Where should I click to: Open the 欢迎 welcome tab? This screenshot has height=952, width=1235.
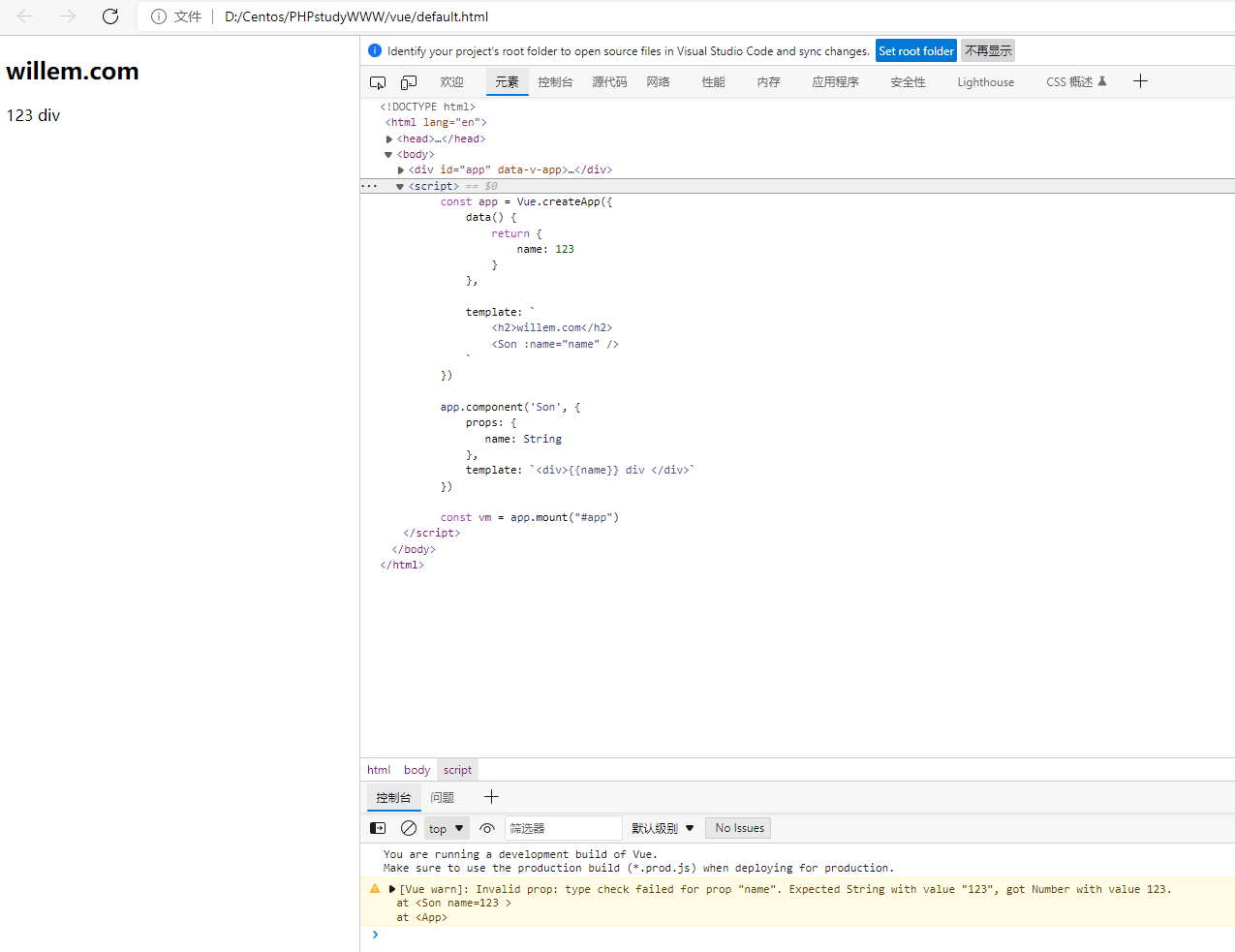coord(451,82)
